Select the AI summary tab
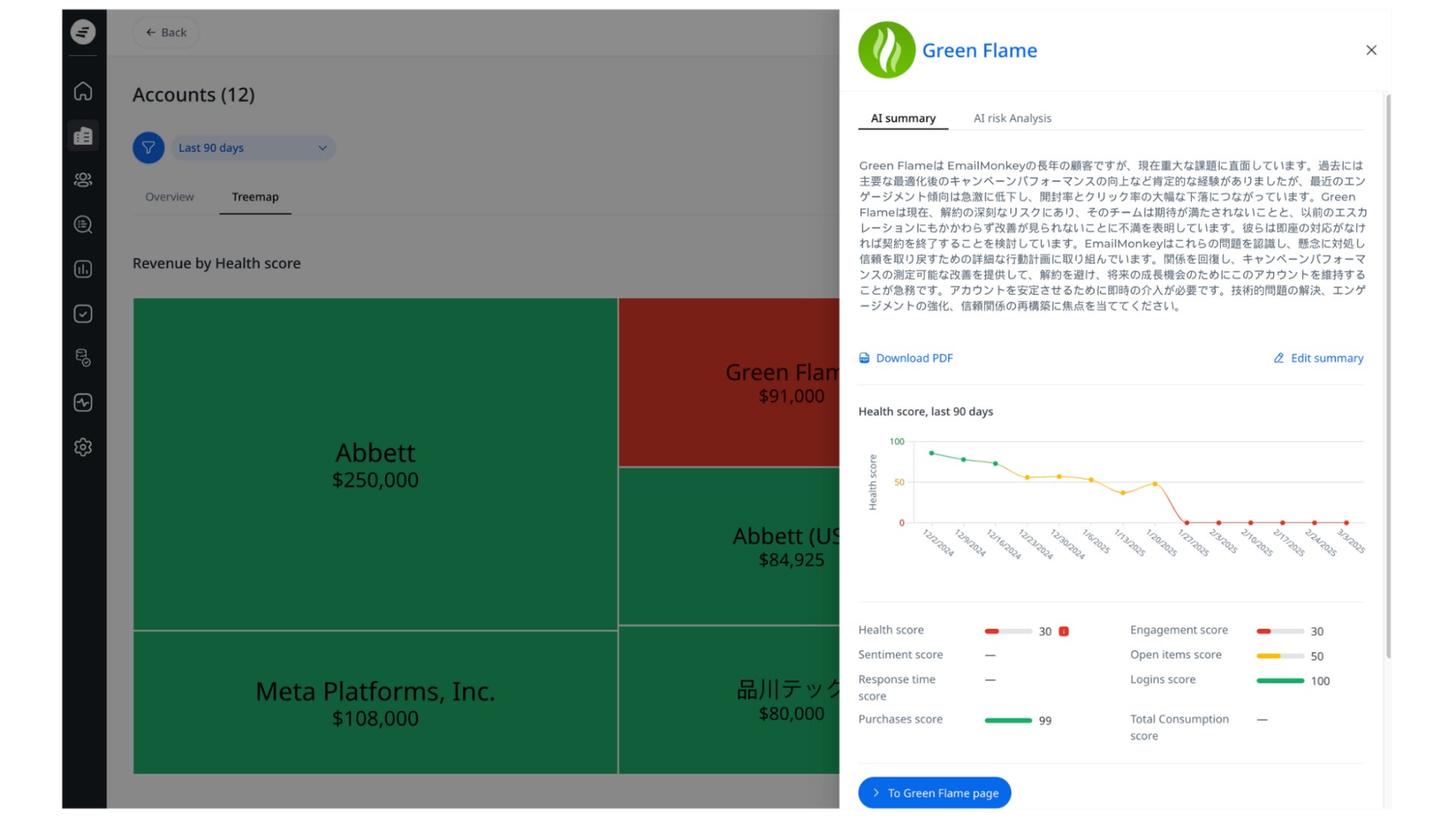The height and width of the screenshot is (819, 1456). tap(903, 118)
